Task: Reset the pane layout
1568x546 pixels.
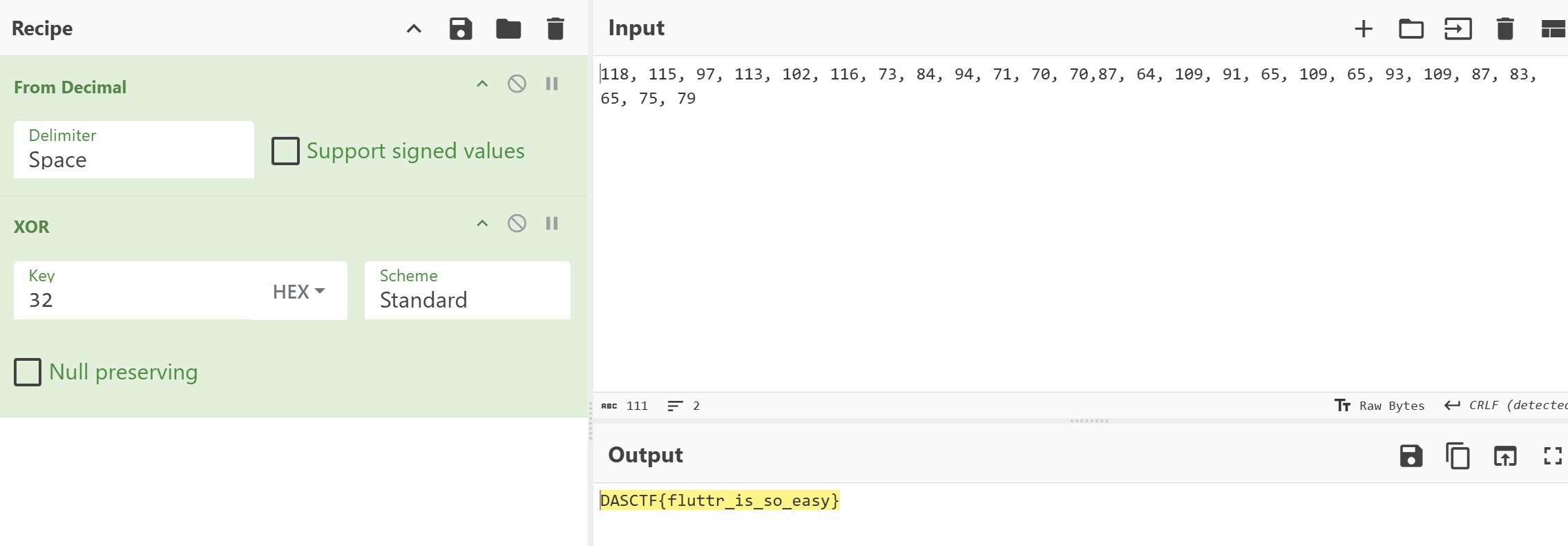Action: (1553, 29)
